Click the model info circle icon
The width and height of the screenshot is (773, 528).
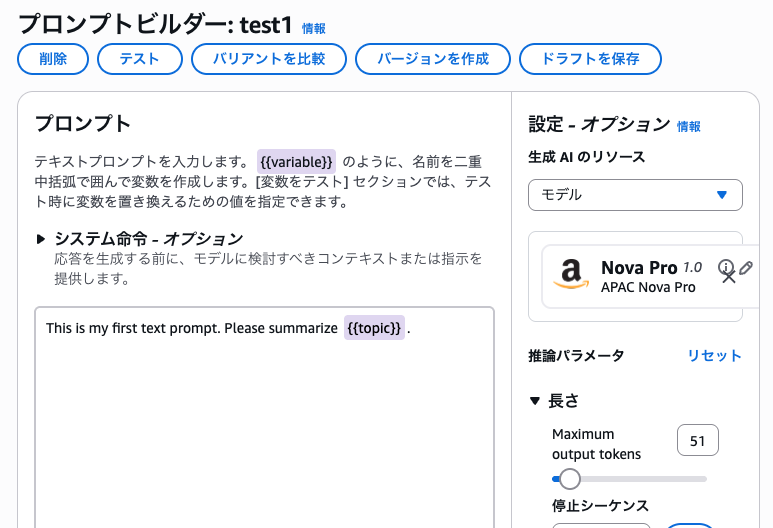point(726,267)
